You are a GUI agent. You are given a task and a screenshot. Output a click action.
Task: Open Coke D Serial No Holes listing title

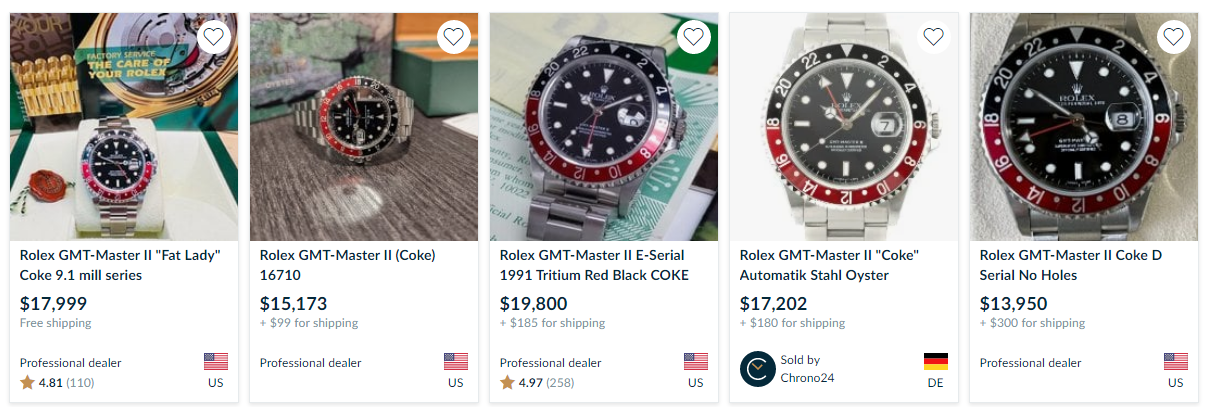coord(1071,265)
